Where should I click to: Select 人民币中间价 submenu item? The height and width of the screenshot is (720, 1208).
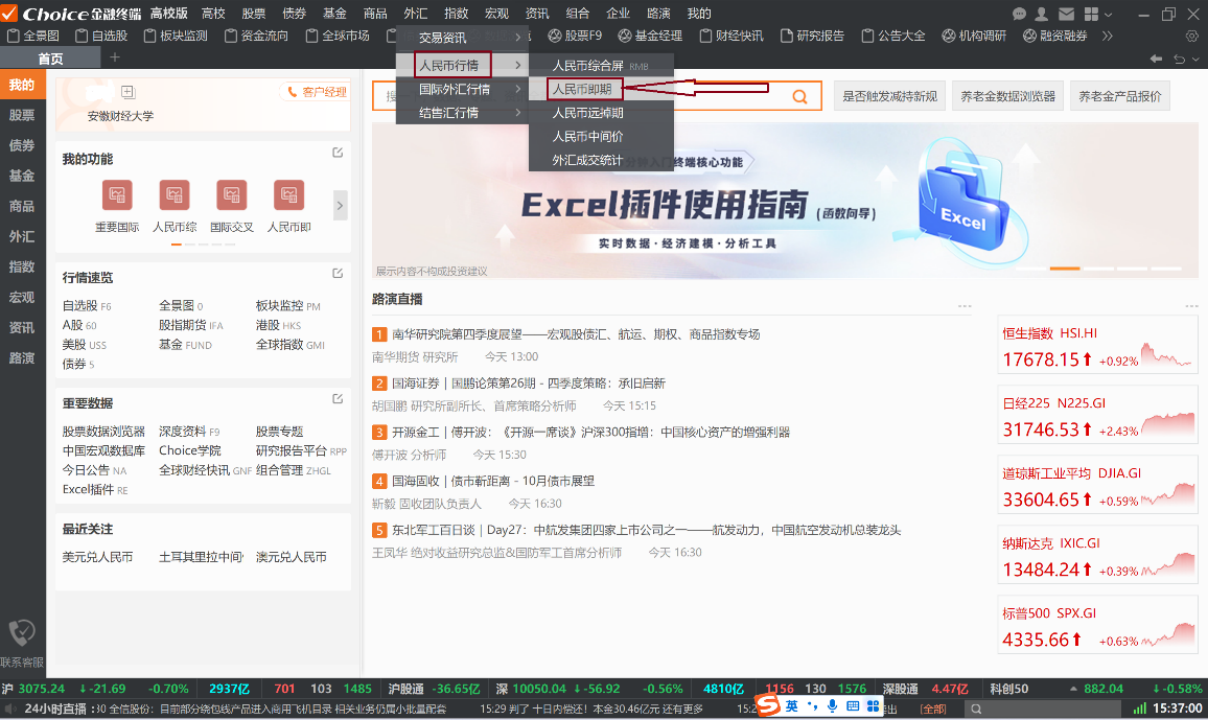[x=601, y=136]
